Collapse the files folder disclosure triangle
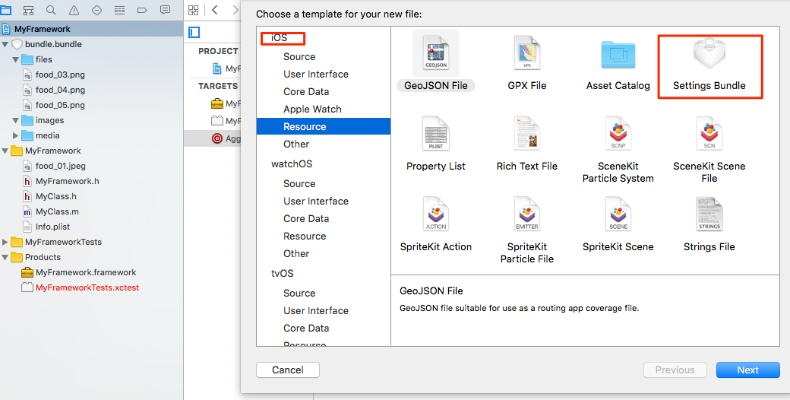Screen dimensions: 790x400 [15, 60]
